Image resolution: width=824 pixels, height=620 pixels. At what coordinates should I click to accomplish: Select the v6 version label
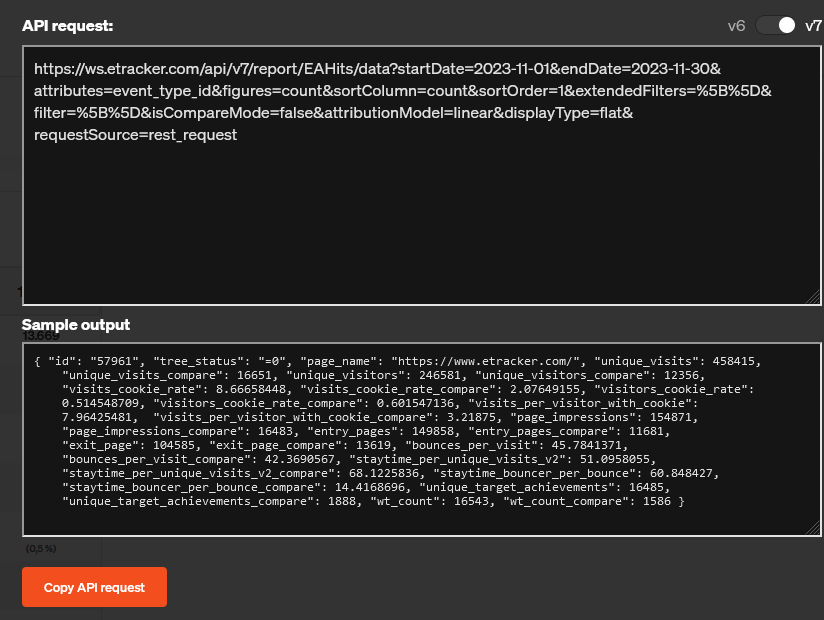736,25
